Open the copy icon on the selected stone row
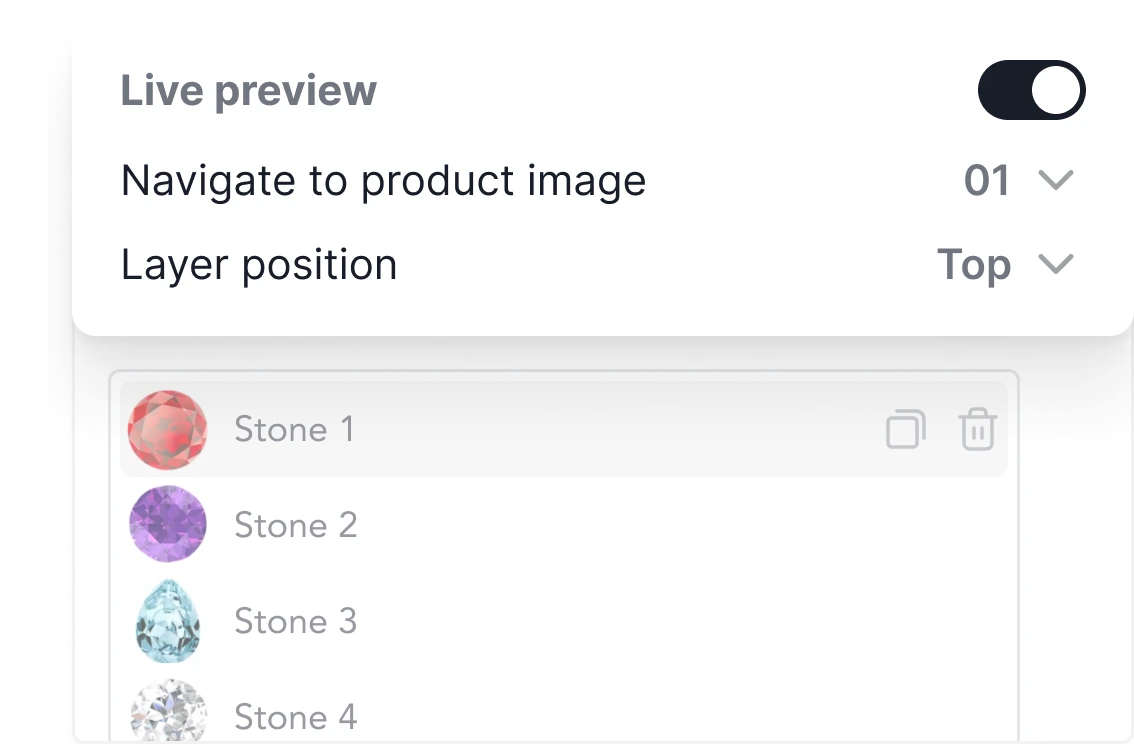Image resolution: width=1134 pixels, height=744 pixels. tap(905, 429)
